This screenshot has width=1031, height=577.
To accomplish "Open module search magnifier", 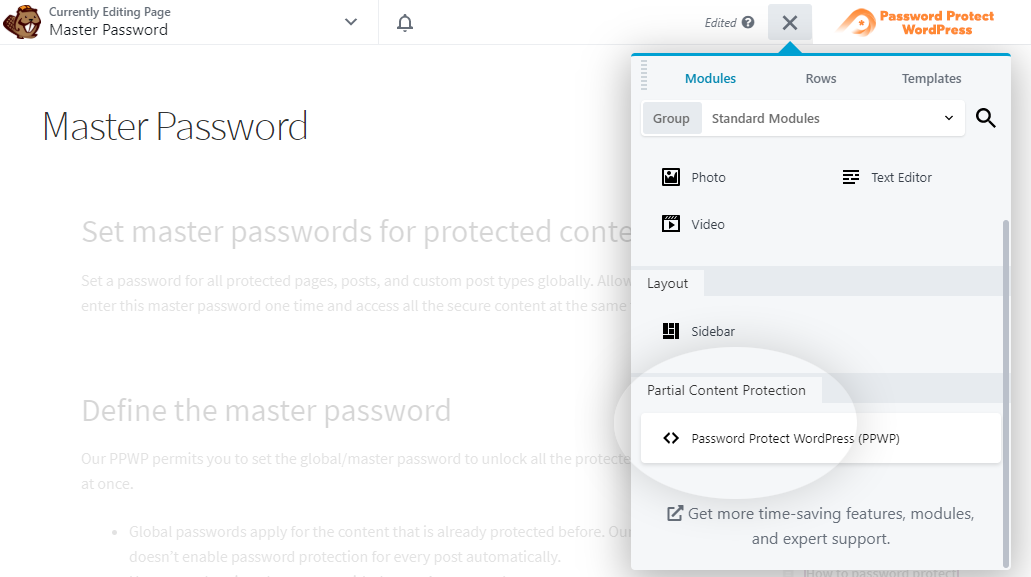I will 986,118.
